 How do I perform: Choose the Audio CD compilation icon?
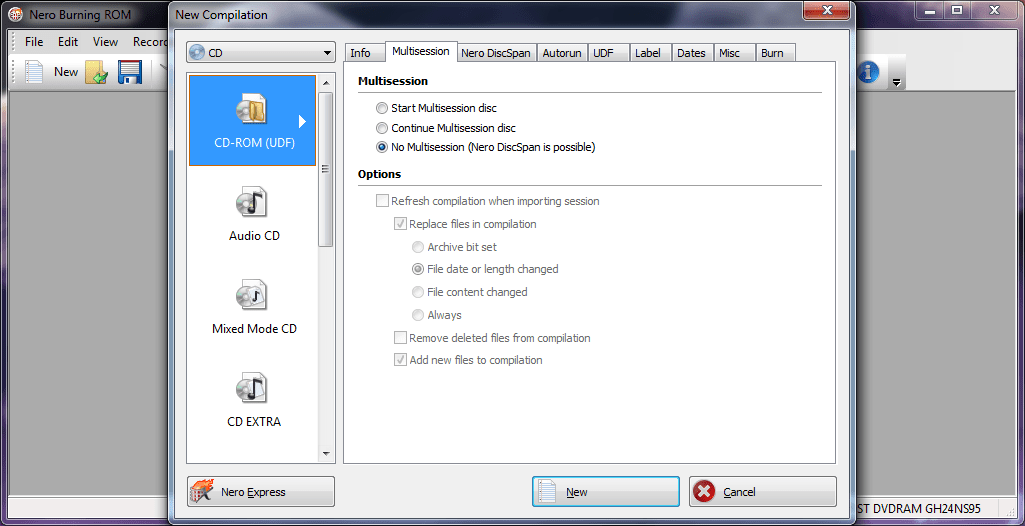(254, 203)
